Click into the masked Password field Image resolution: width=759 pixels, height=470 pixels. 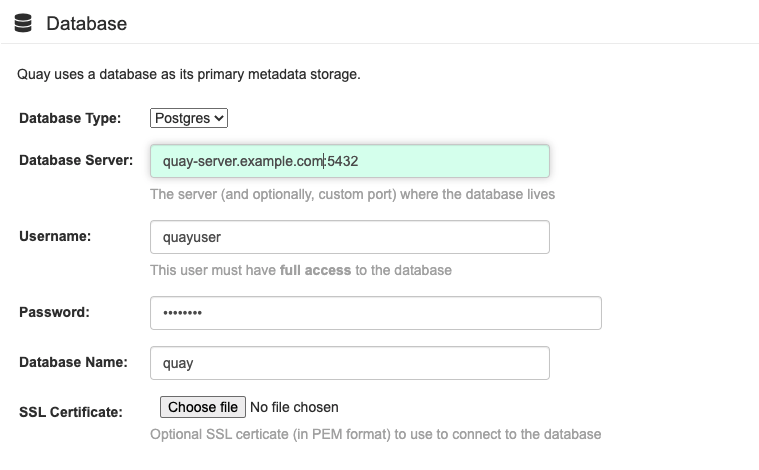[375, 313]
